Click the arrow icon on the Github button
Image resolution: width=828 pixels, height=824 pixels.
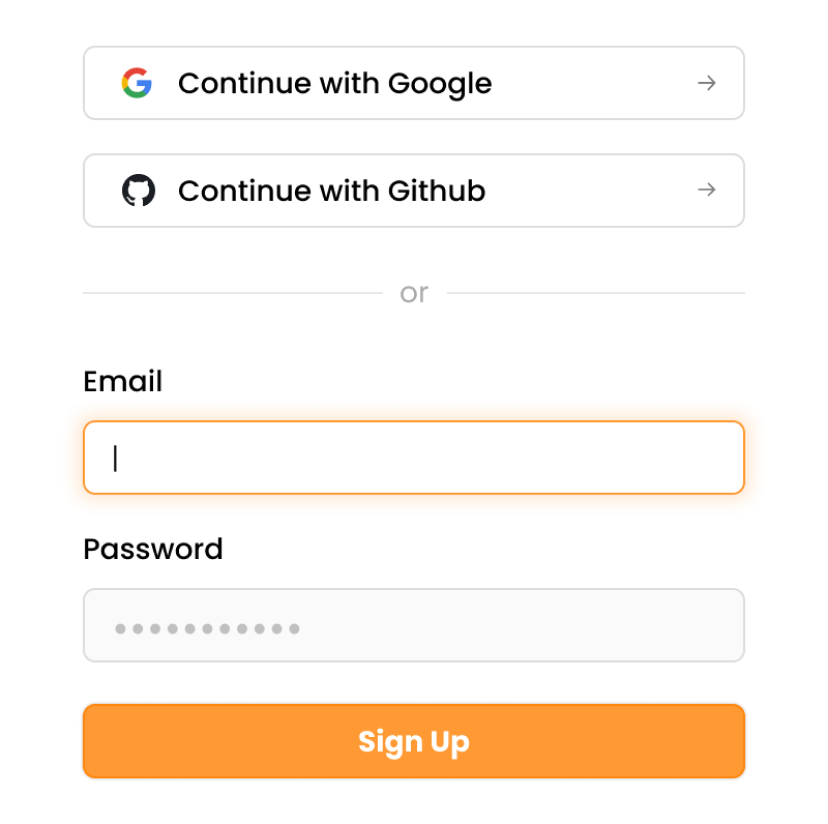click(x=707, y=190)
